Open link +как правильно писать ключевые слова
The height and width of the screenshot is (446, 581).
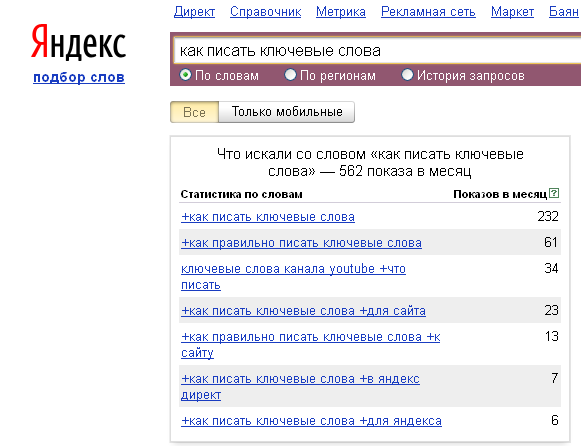pyautogui.click(x=301, y=243)
